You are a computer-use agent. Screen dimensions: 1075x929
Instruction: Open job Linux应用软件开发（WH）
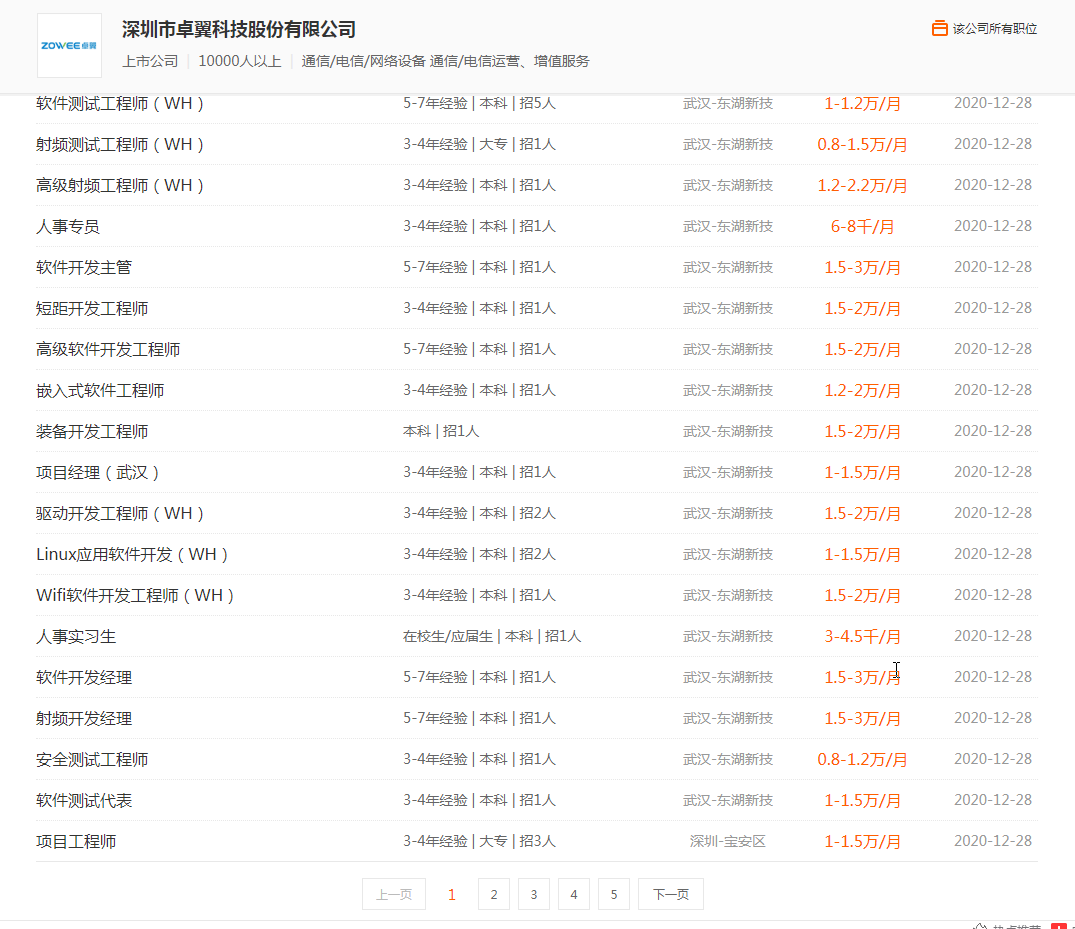click(132, 555)
